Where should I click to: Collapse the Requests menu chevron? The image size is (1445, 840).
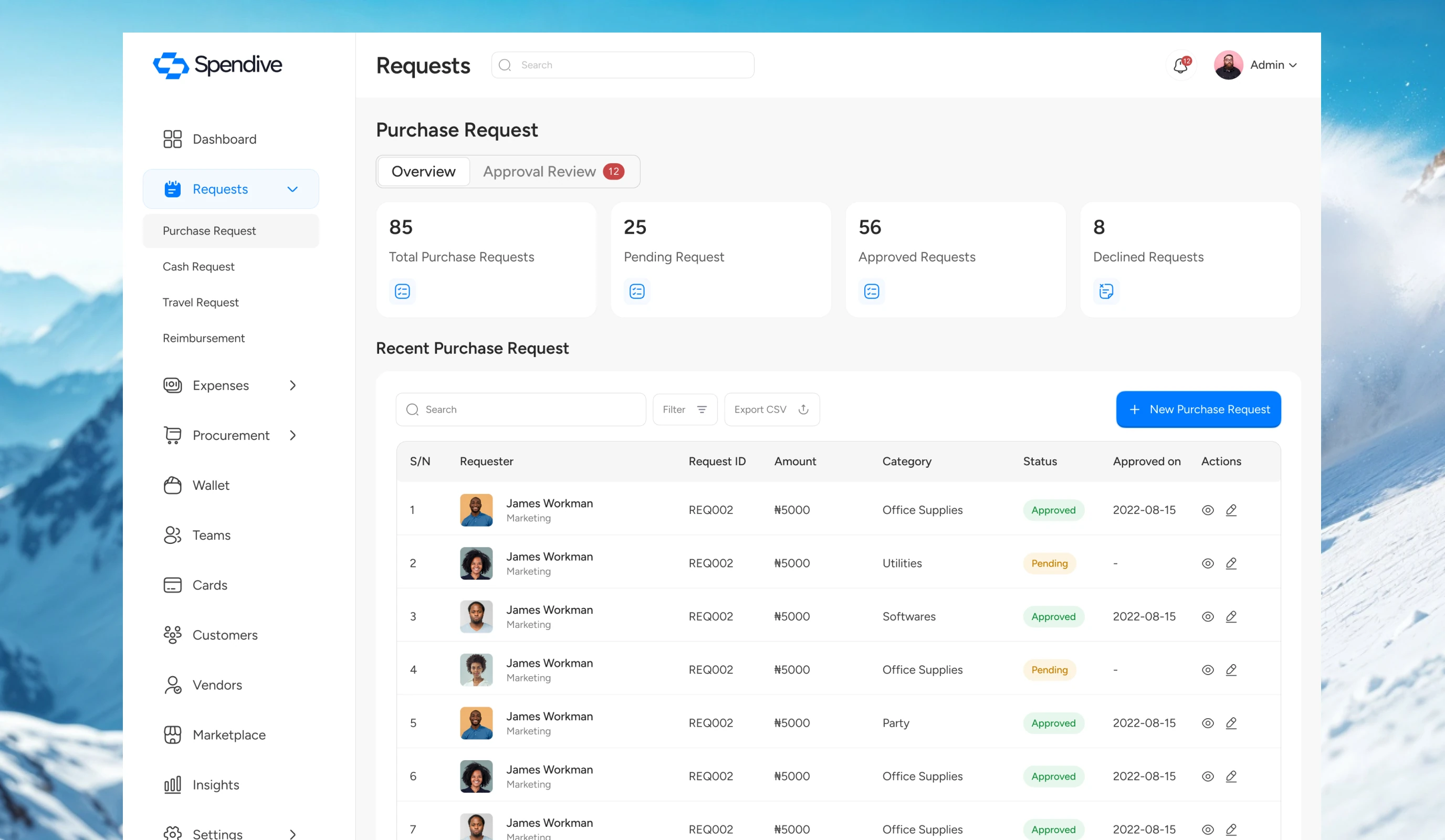[292, 189]
